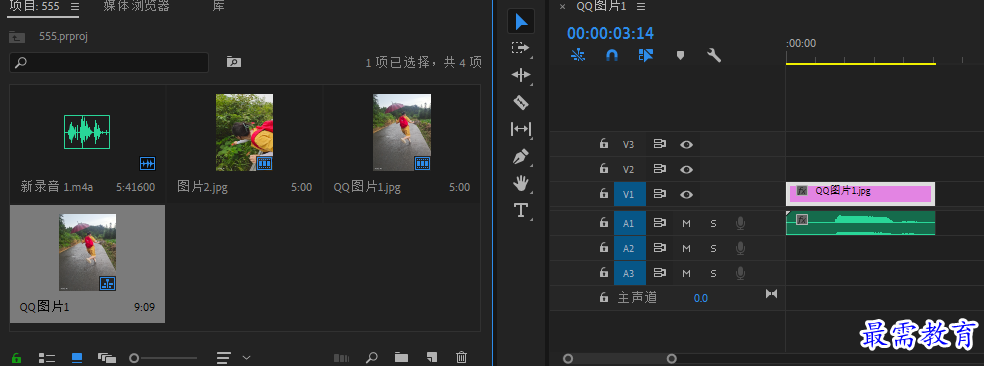This screenshot has width=984, height=366.
Task: Mute track A1
Action: point(687,223)
